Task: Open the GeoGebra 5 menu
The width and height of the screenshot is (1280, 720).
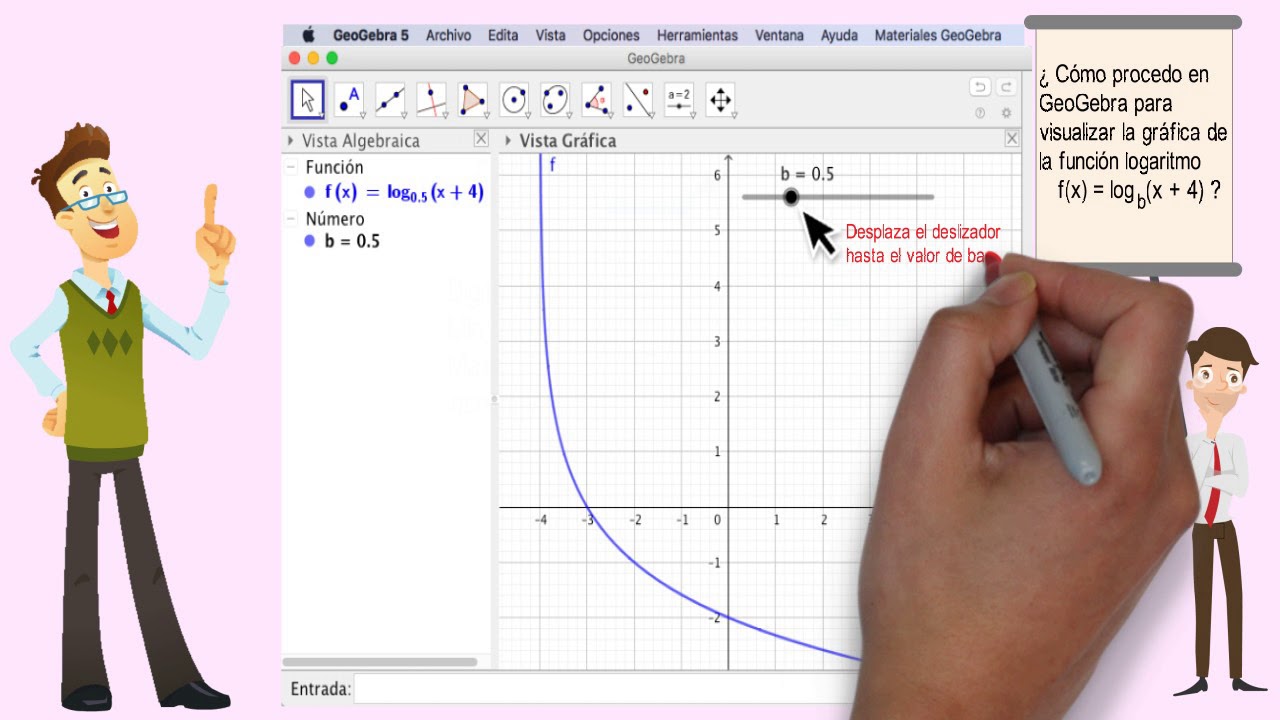Action: tap(371, 35)
